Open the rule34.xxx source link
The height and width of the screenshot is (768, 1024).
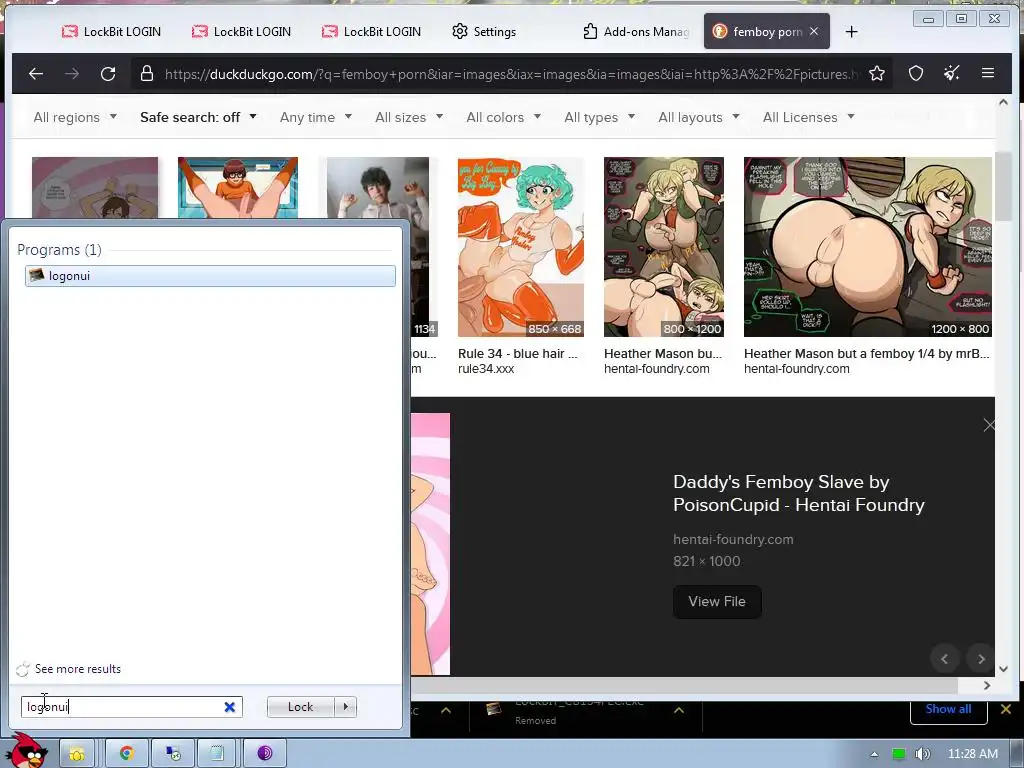click(486, 368)
